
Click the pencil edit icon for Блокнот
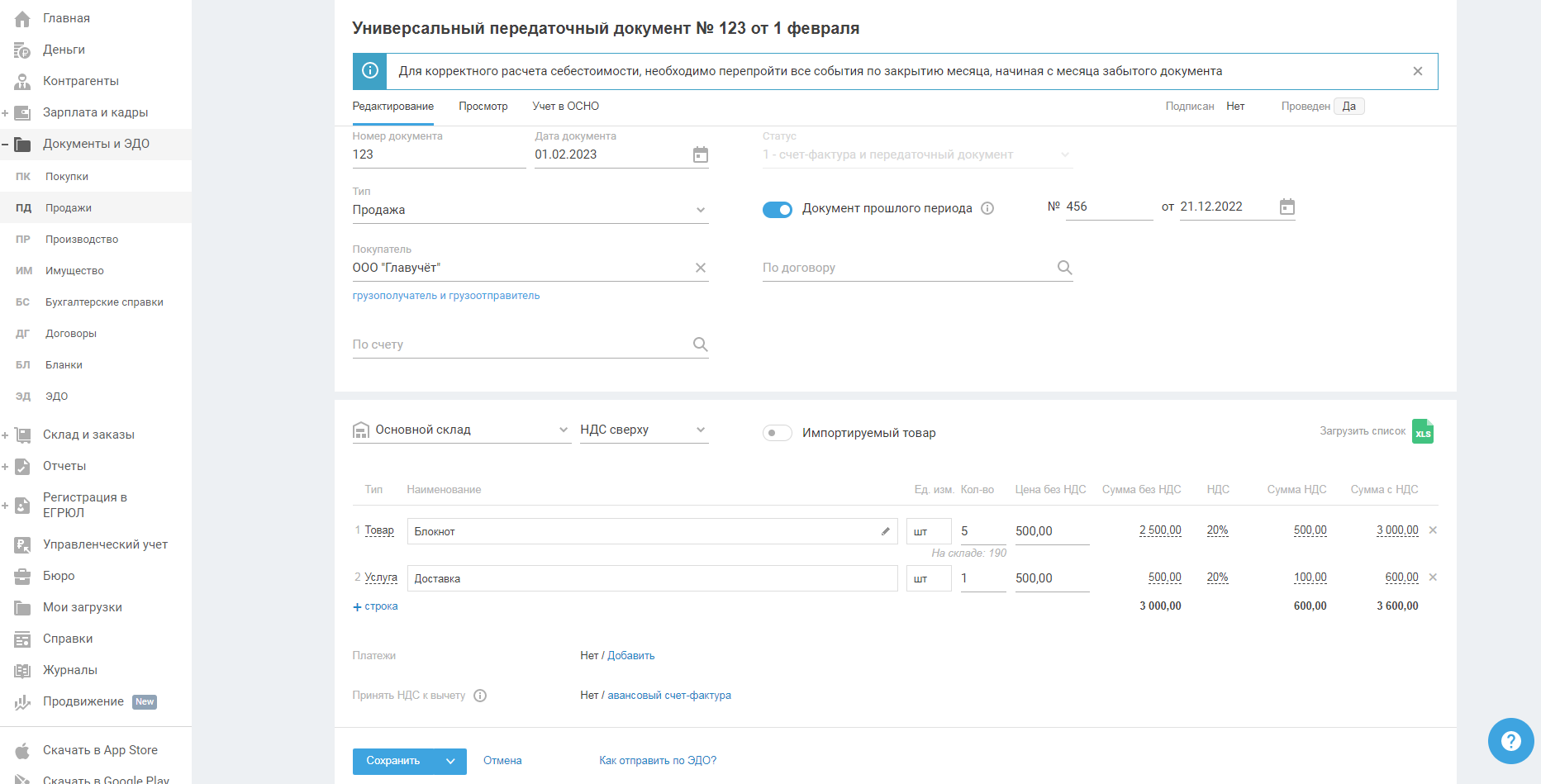[x=885, y=531]
